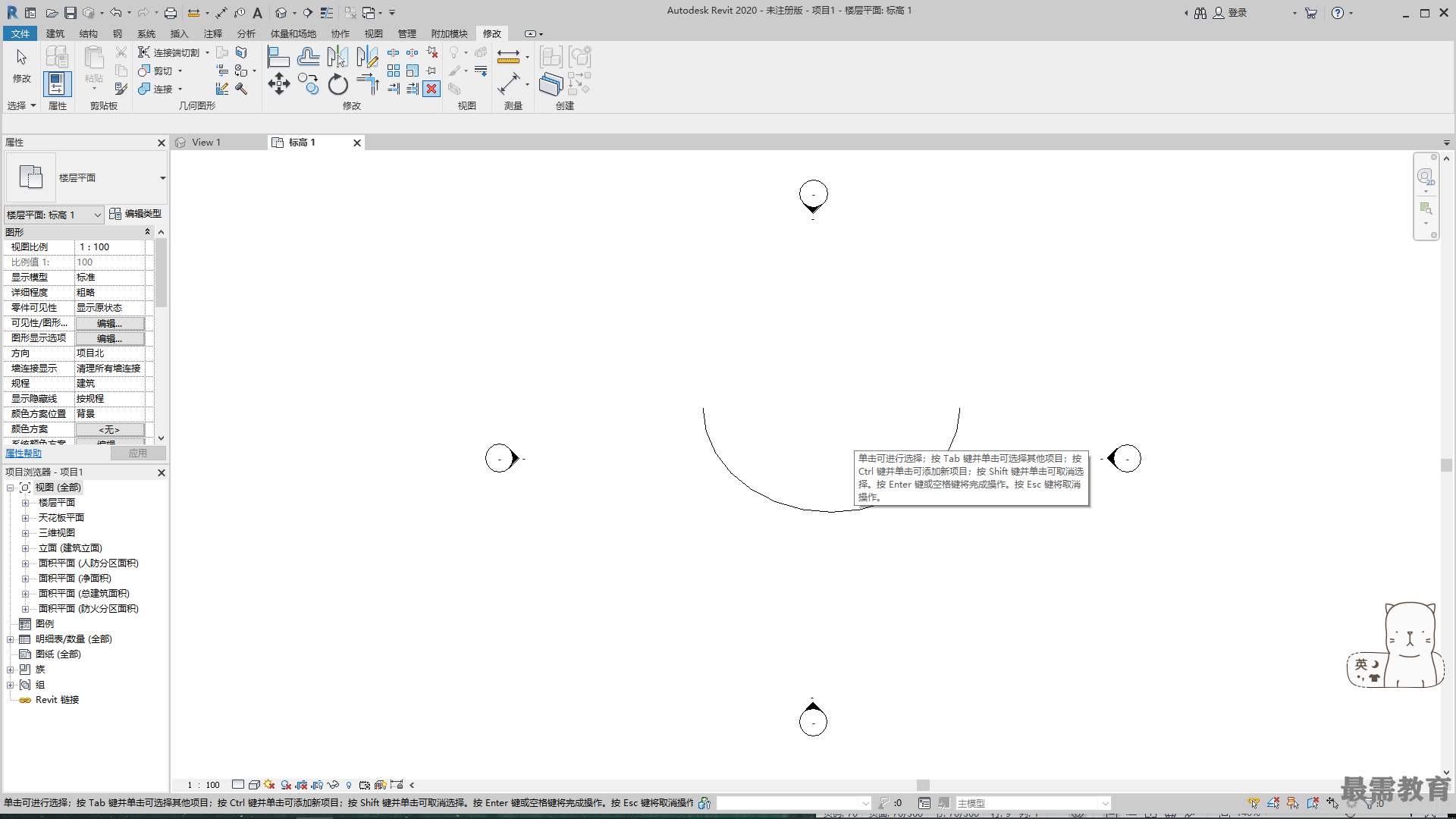Expand 三维视图 node in project browser
Image resolution: width=1456 pixels, height=819 pixels.
click(x=25, y=533)
